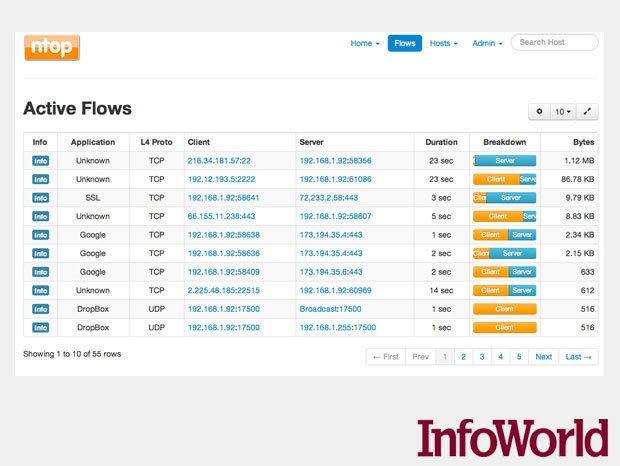Expand the Home dropdown menu
Image resolution: width=620 pixels, height=466 pixels.
[x=365, y=43]
